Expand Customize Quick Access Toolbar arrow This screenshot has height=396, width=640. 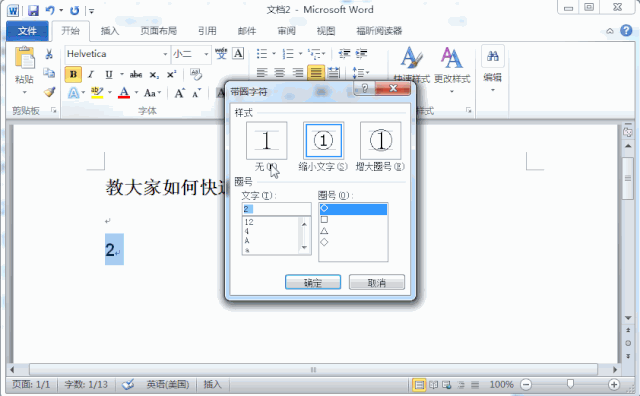pyautogui.click(x=92, y=11)
